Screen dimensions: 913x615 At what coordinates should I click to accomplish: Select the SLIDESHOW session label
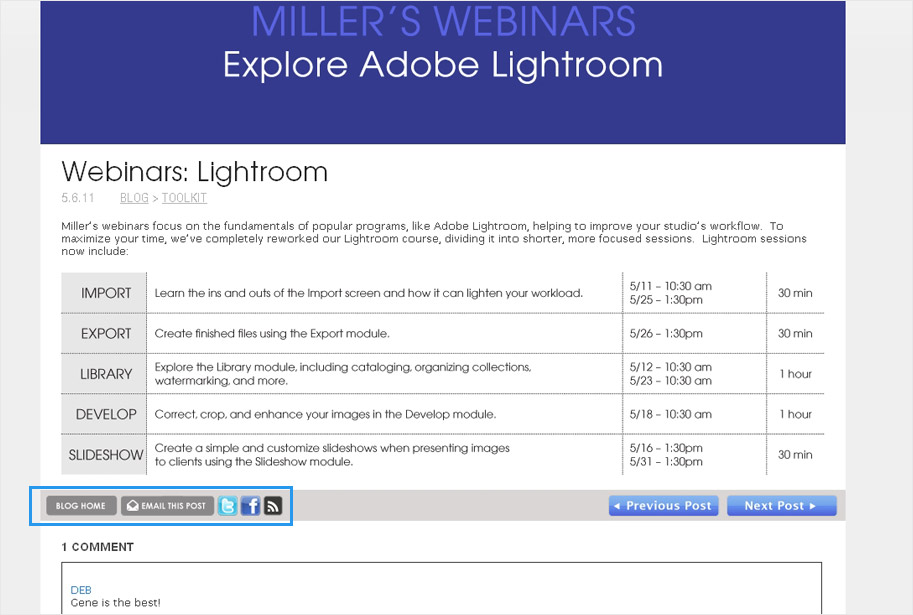tap(105, 455)
